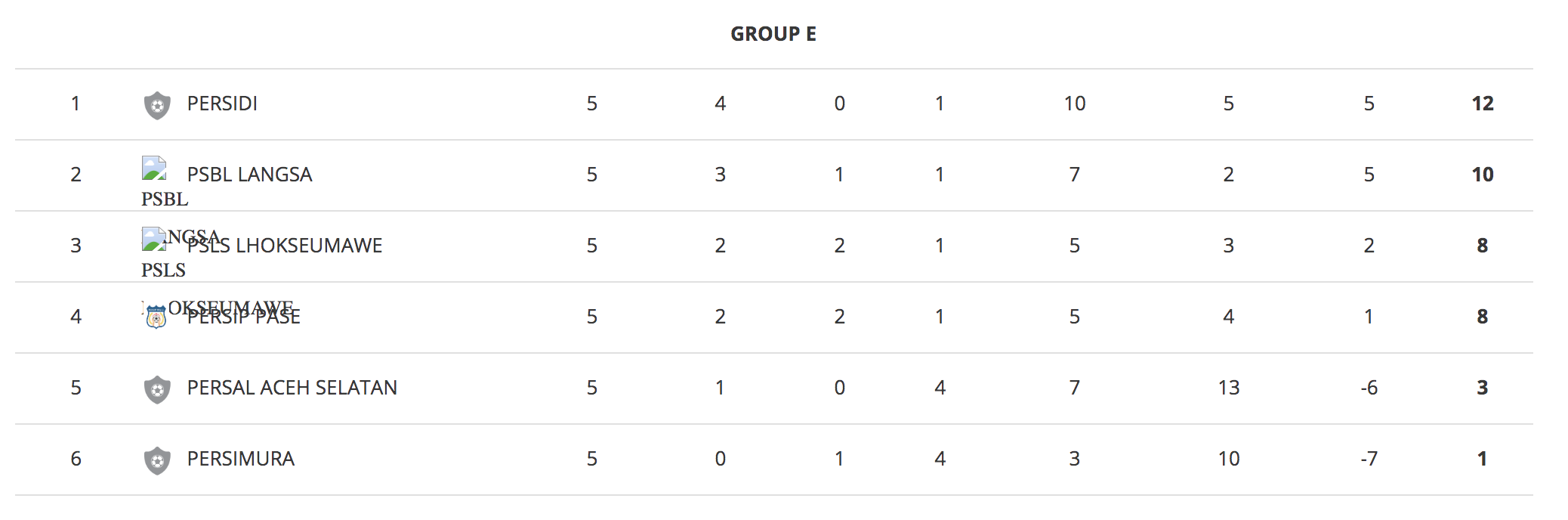Click PERSAL ACEH SELATAN's goals against value 13

coord(1228,388)
